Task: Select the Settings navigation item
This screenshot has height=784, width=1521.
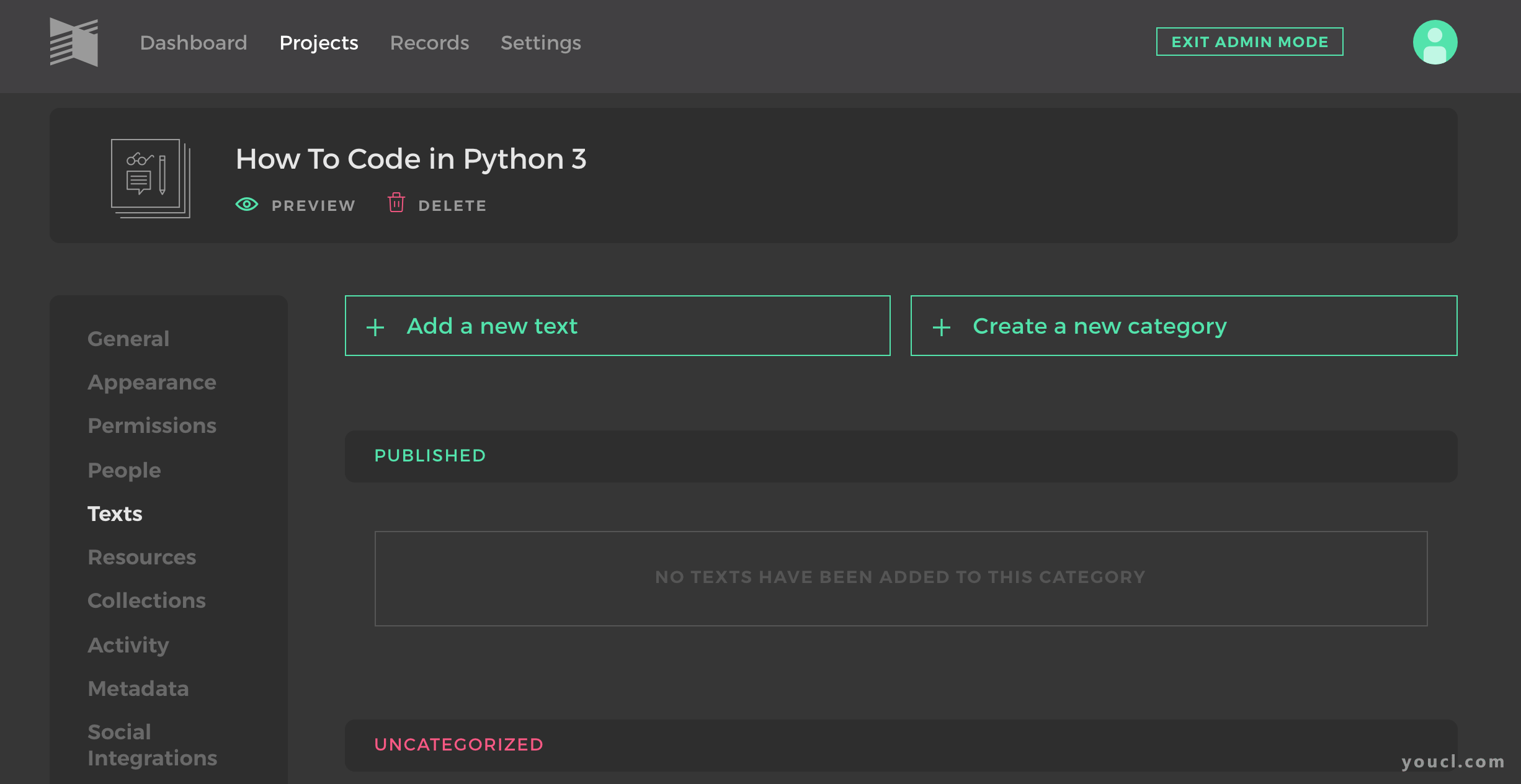Action: pyautogui.click(x=540, y=42)
